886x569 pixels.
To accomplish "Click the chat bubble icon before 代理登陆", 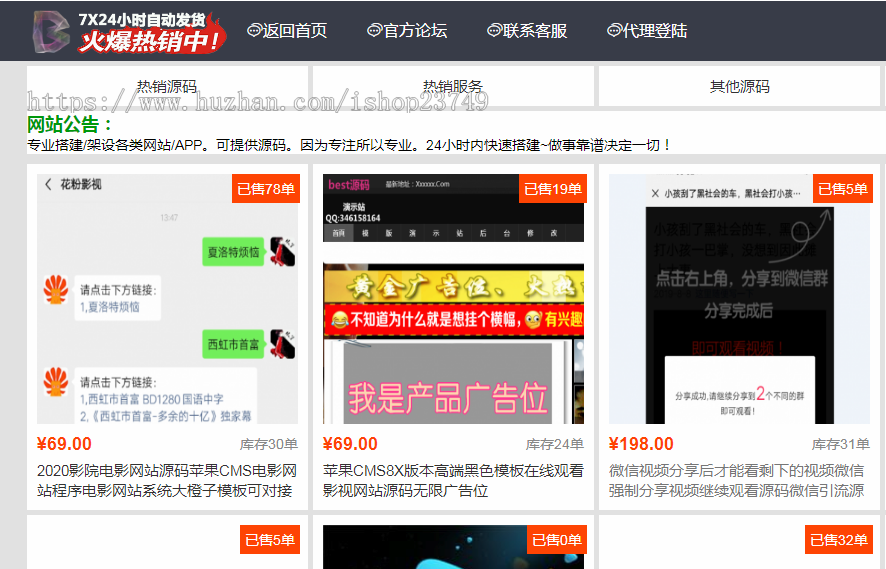I will click(614, 31).
